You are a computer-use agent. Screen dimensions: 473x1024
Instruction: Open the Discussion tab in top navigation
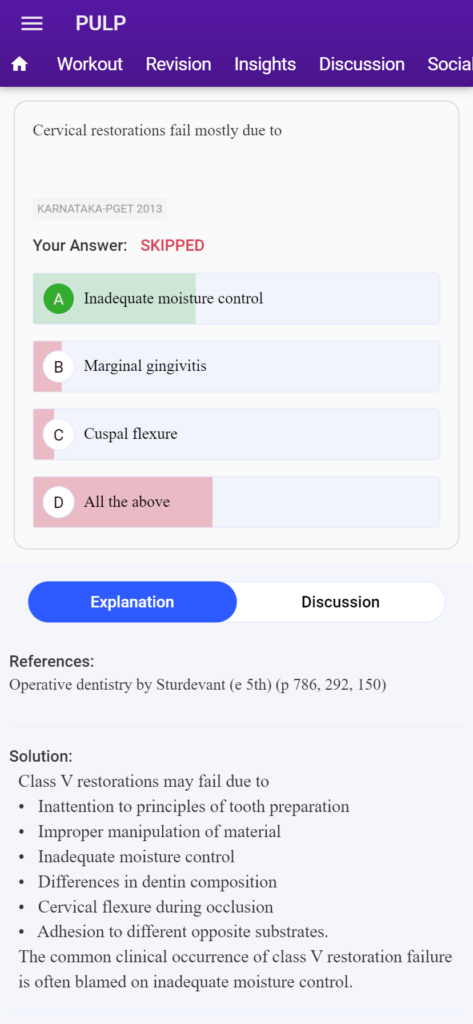tap(361, 64)
